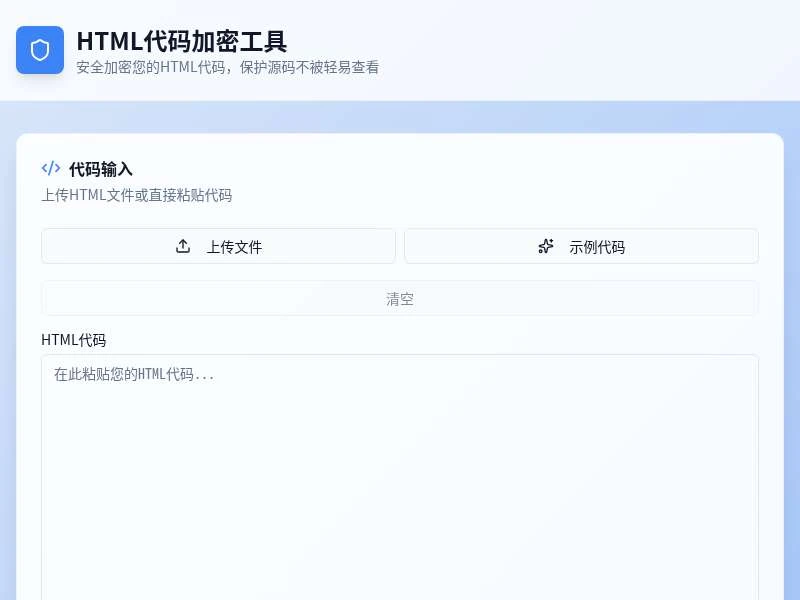The height and width of the screenshot is (600, 800).
Task: Click the upload arrow icon
Action: pyautogui.click(x=183, y=246)
